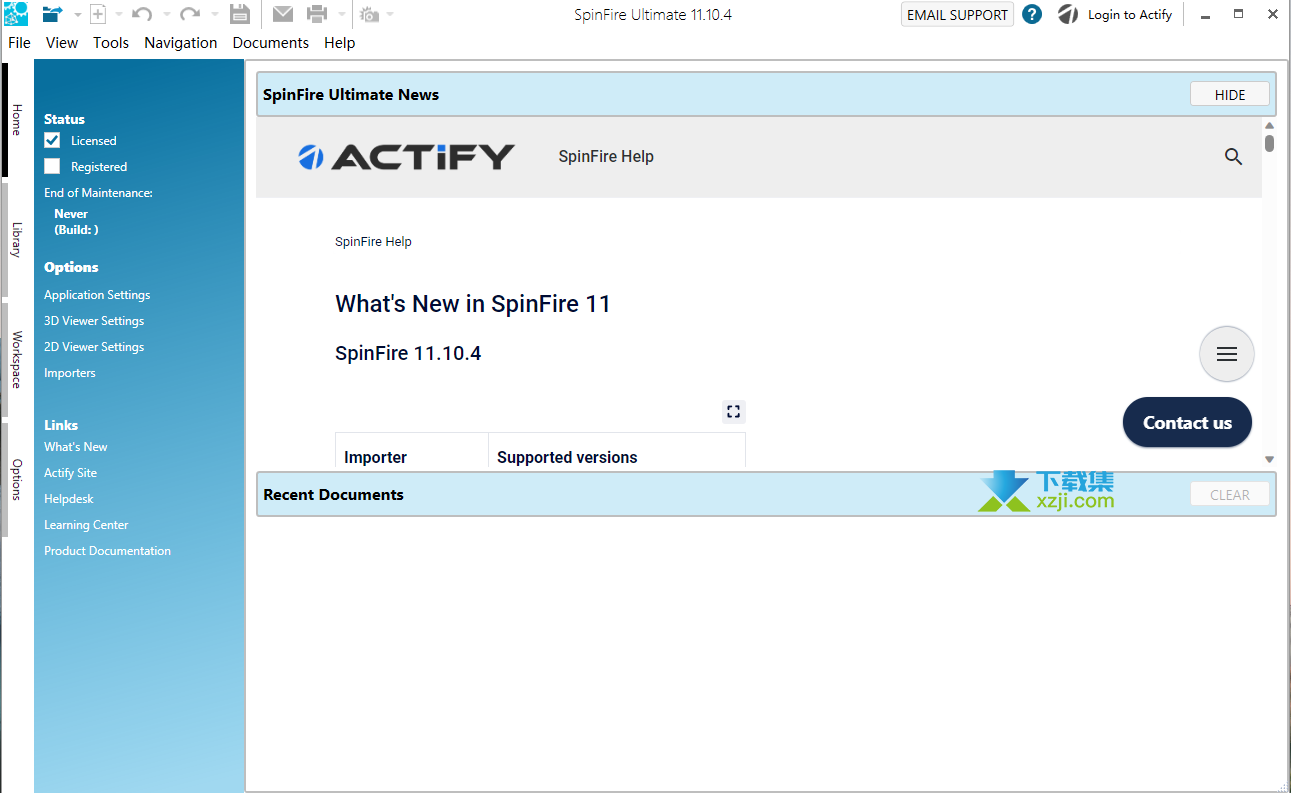Screen dimensions: 1291x793
Task: Expand the new document dropdown arrow
Action: tap(118, 14)
